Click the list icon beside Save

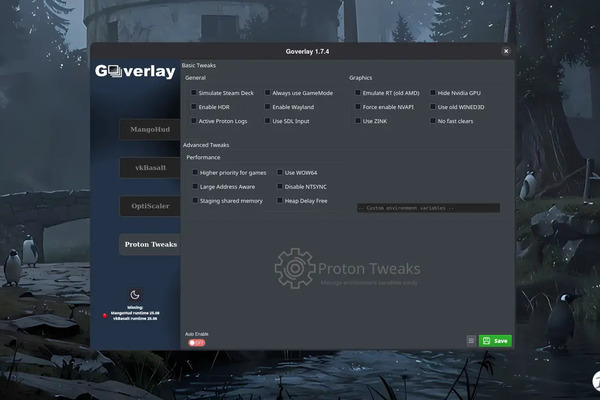471,341
